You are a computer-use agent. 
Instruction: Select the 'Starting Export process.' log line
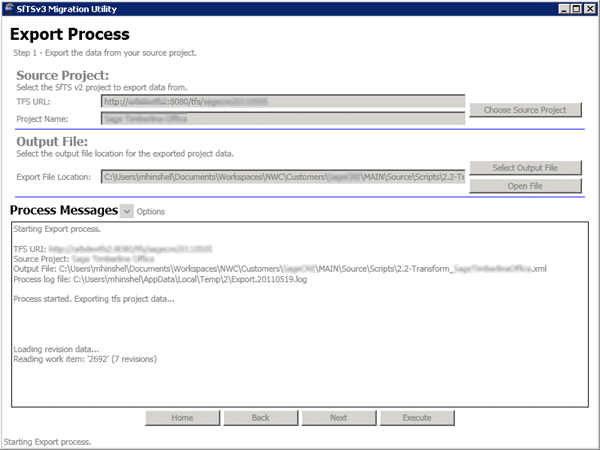coord(57,229)
